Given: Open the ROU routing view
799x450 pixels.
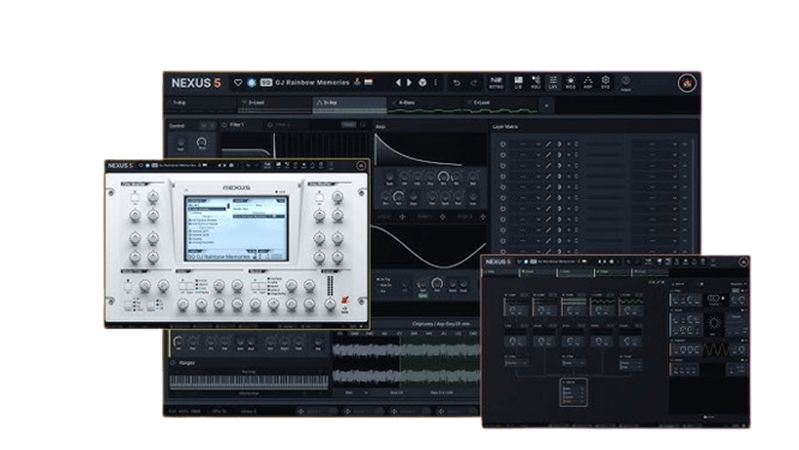Looking at the screenshot, I should click(536, 83).
